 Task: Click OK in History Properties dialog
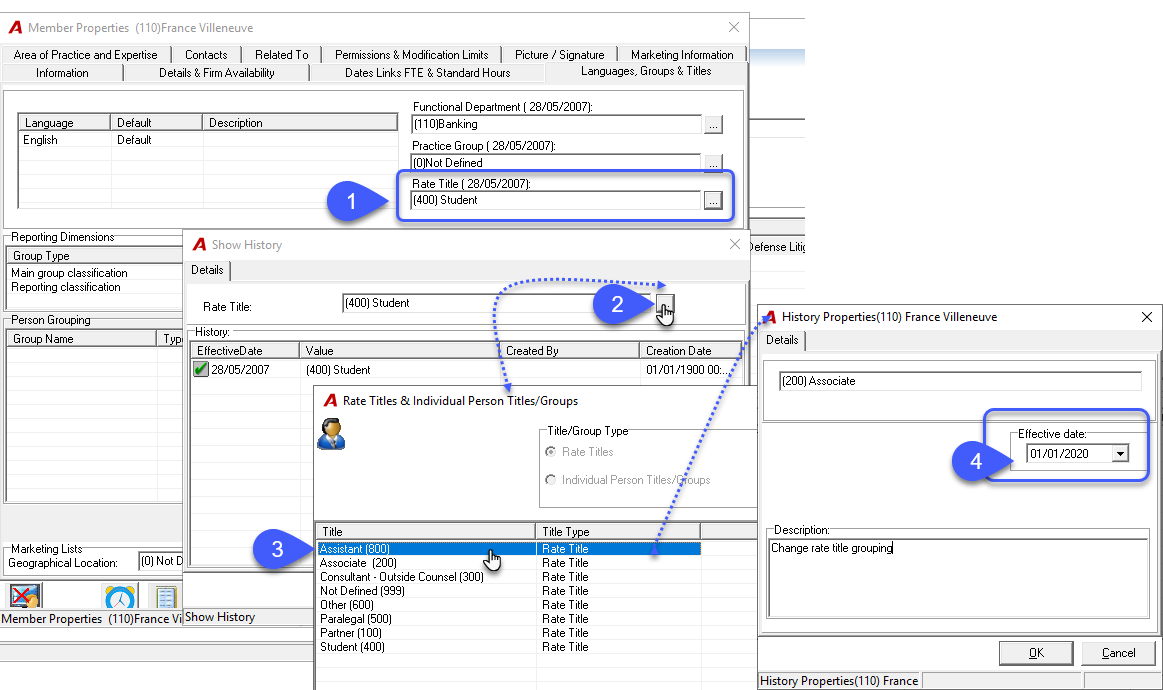[1036, 653]
